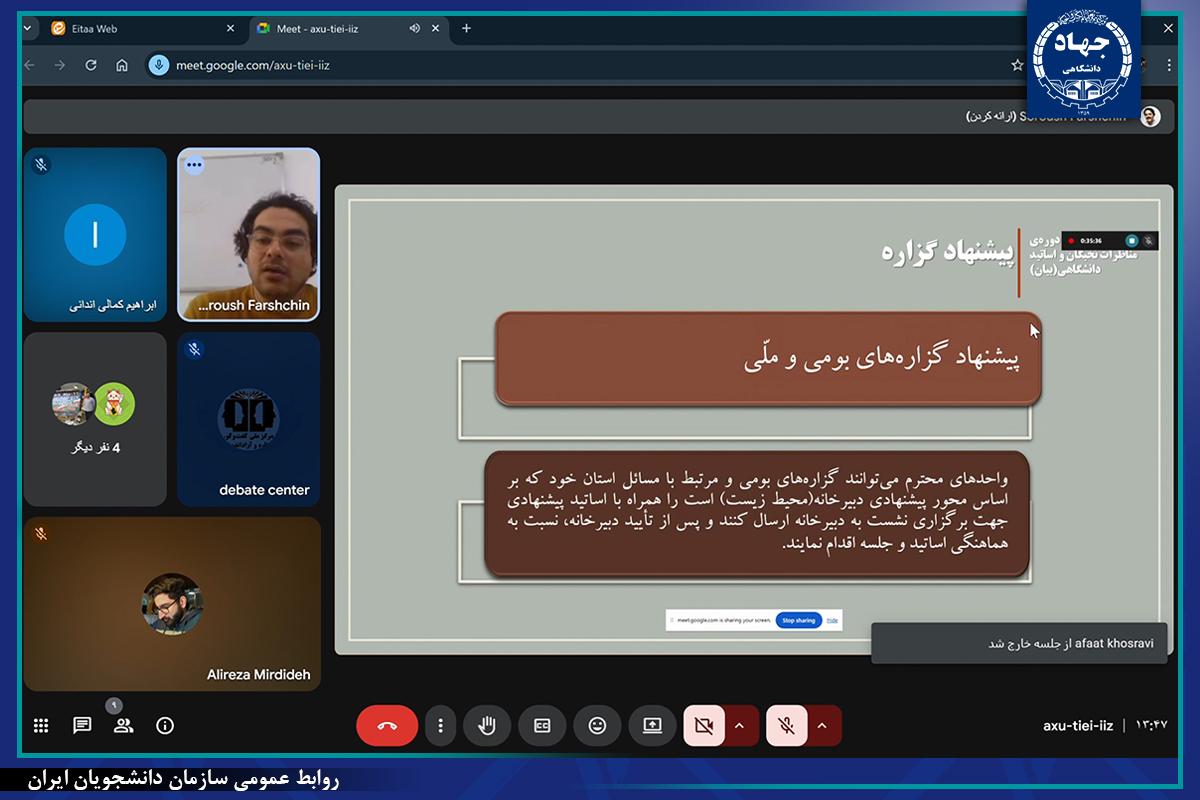
Task: Show the participants list icon
Action: pos(123,726)
